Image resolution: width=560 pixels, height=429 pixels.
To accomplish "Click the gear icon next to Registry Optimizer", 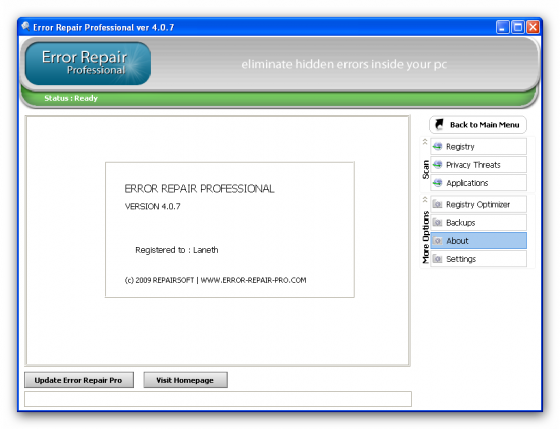I will 438,204.
